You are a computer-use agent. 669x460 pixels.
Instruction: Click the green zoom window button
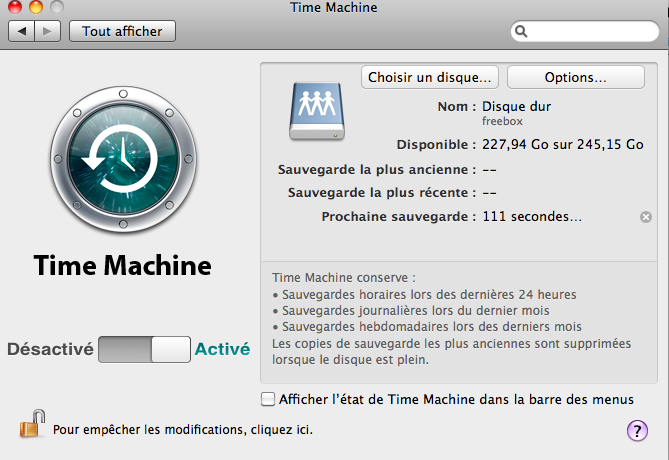[54, 8]
